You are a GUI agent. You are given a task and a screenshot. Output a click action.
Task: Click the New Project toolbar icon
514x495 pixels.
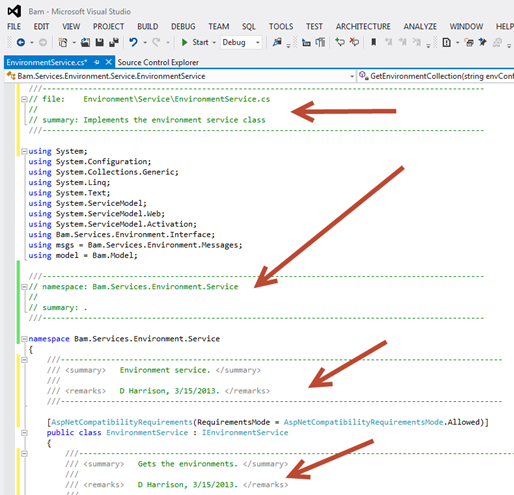click(x=63, y=42)
